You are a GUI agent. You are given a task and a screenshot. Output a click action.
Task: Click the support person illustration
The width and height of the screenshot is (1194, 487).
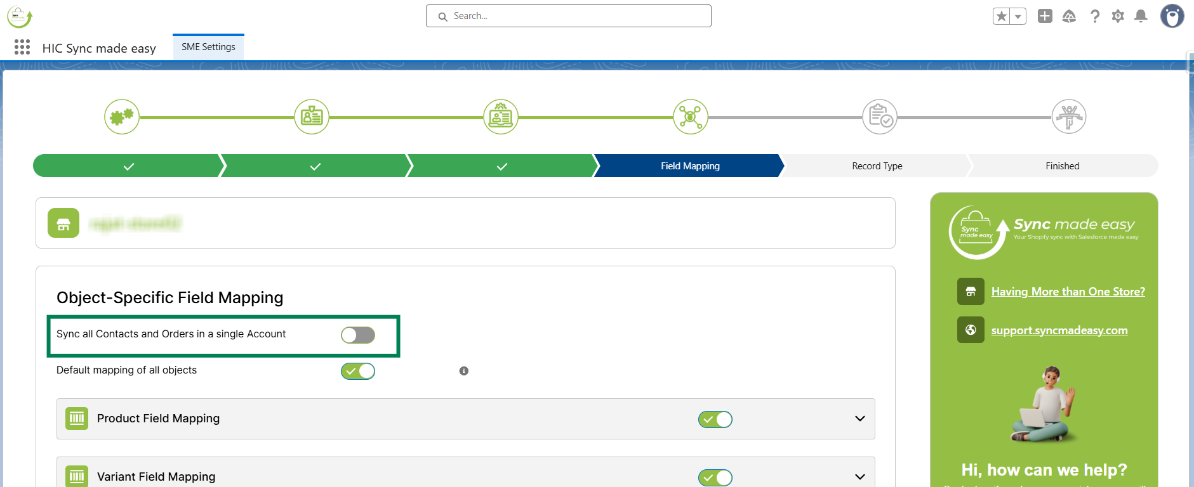[1044, 403]
